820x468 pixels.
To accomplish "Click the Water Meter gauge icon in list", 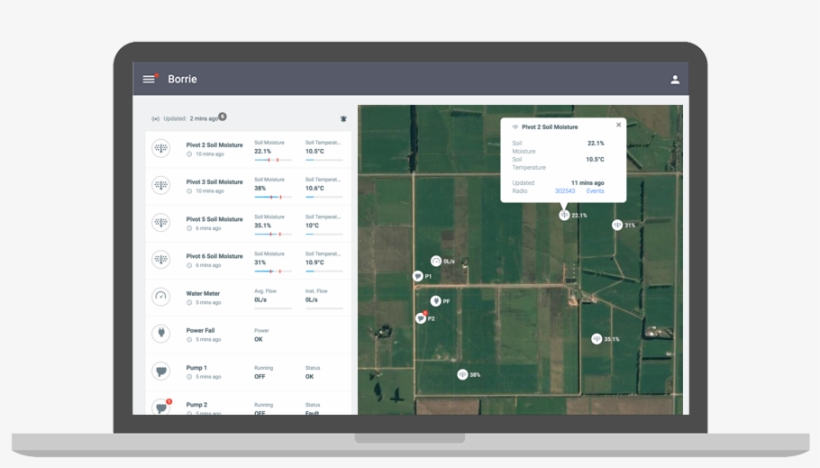I will click(x=161, y=297).
